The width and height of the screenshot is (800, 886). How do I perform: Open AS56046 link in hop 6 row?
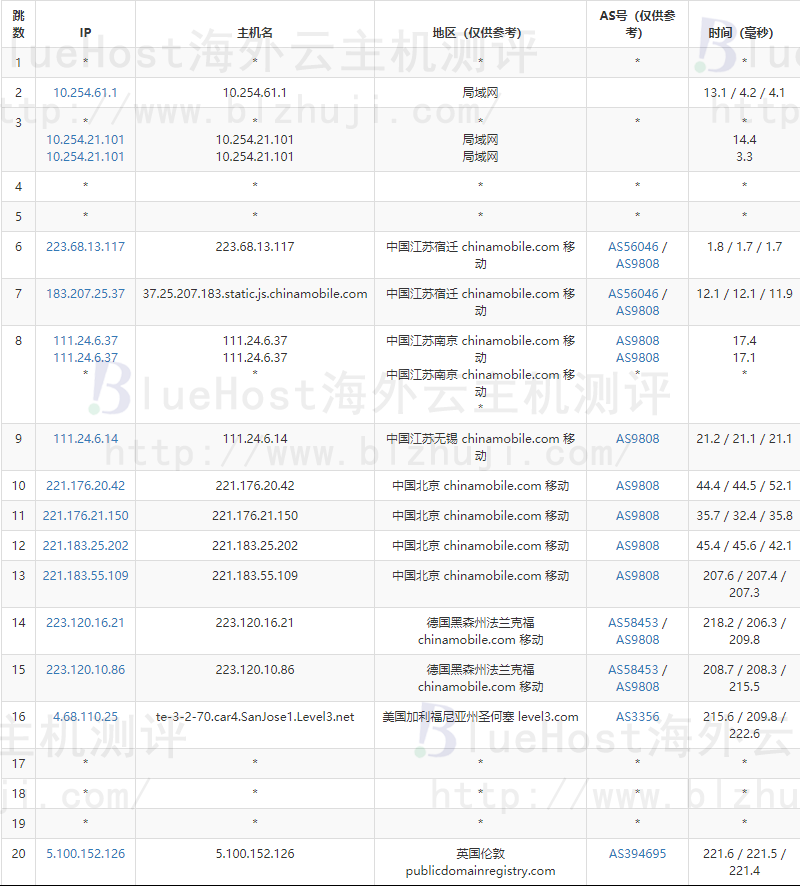[x=633, y=247]
